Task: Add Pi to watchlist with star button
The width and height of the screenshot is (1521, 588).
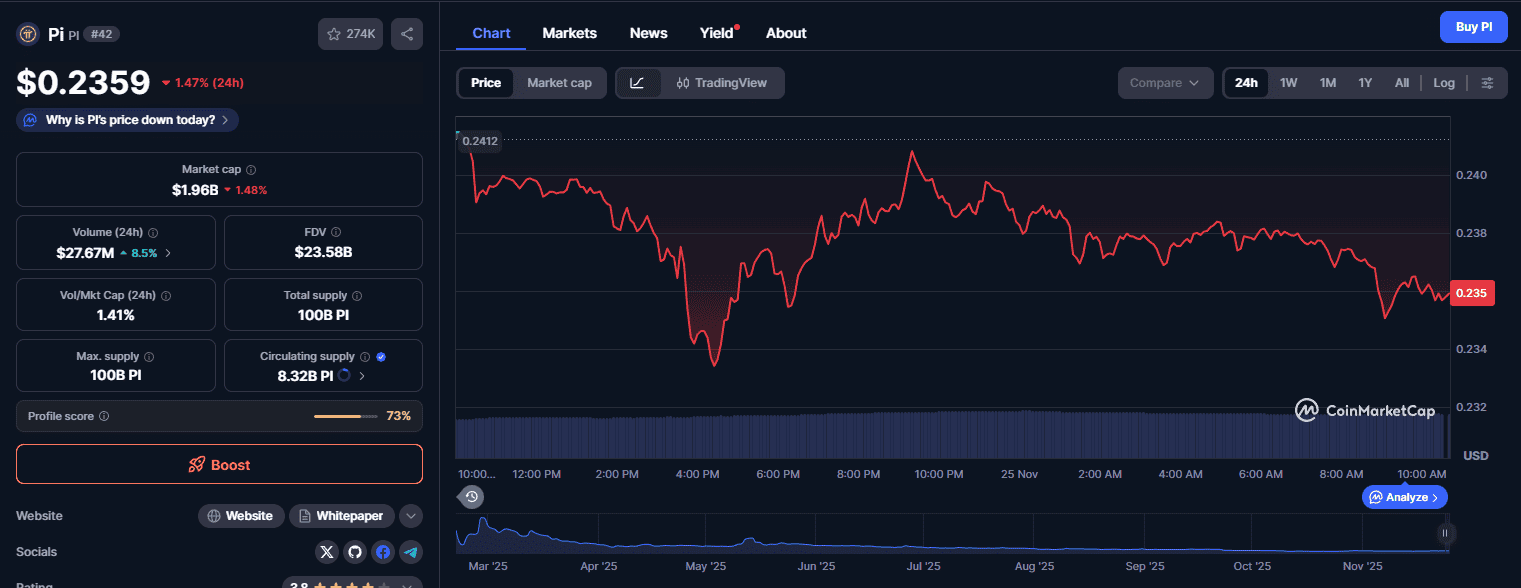Action: (x=350, y=34)
